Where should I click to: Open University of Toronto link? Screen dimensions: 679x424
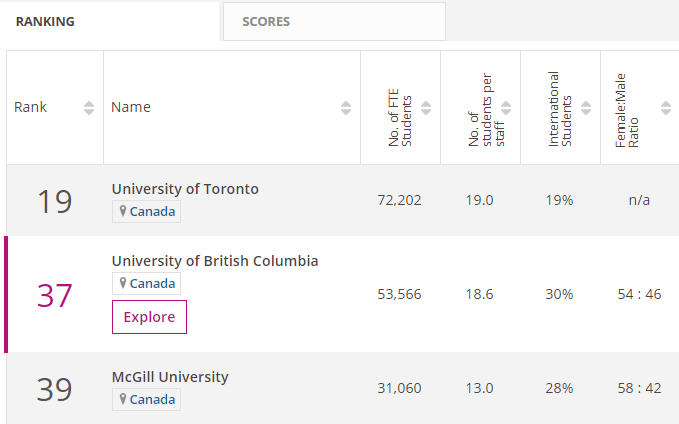tap(185, 189)
